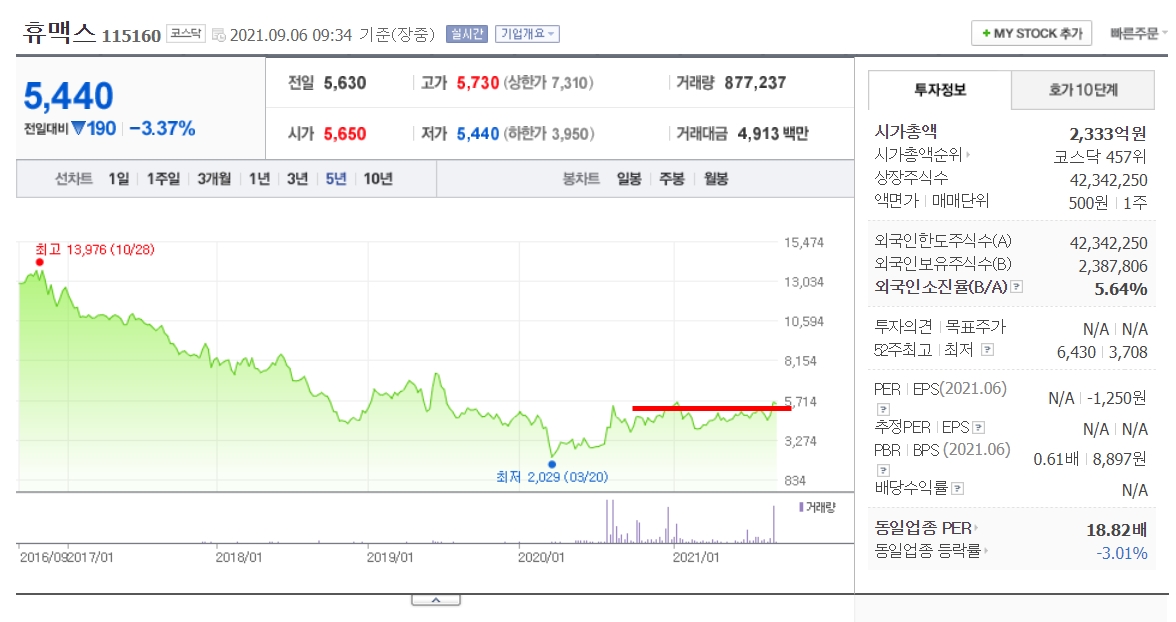Click the change percentage -3.37%
Screen dimensions: 1176x622
click(162, 128)
